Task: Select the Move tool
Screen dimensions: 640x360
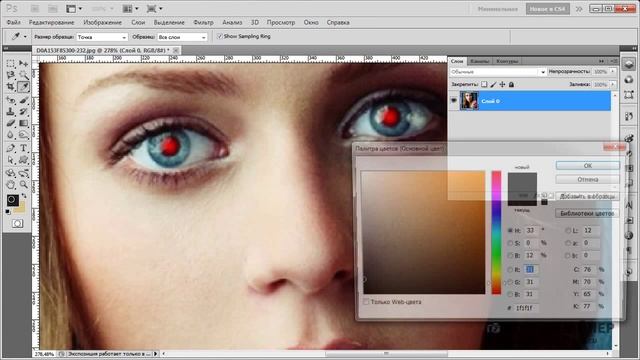Action: point(24,63)
